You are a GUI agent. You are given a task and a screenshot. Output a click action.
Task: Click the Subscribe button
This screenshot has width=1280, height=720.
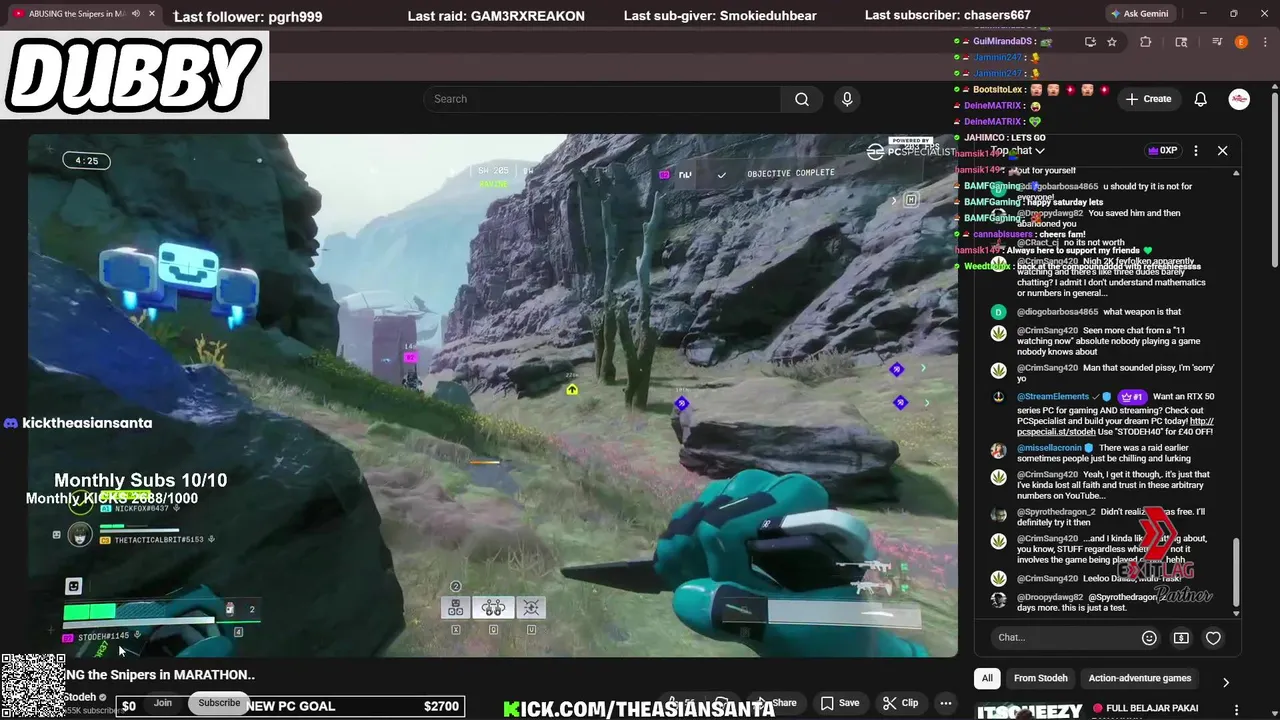point(219,703)
